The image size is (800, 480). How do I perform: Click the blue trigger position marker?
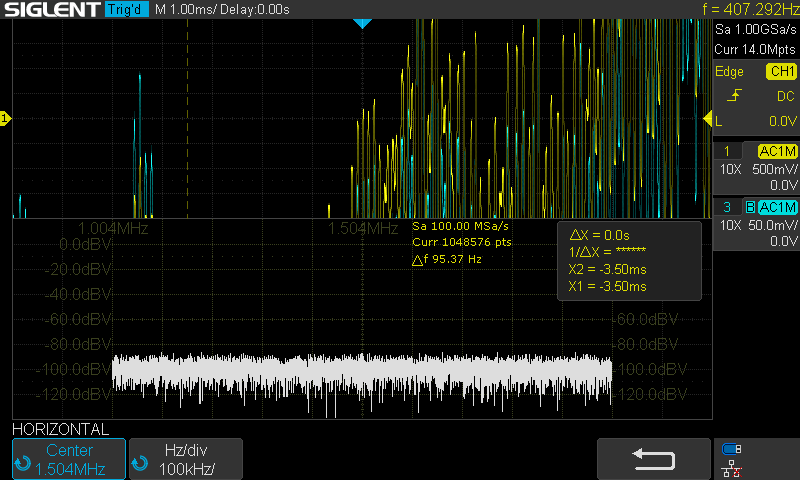(362, 23)
